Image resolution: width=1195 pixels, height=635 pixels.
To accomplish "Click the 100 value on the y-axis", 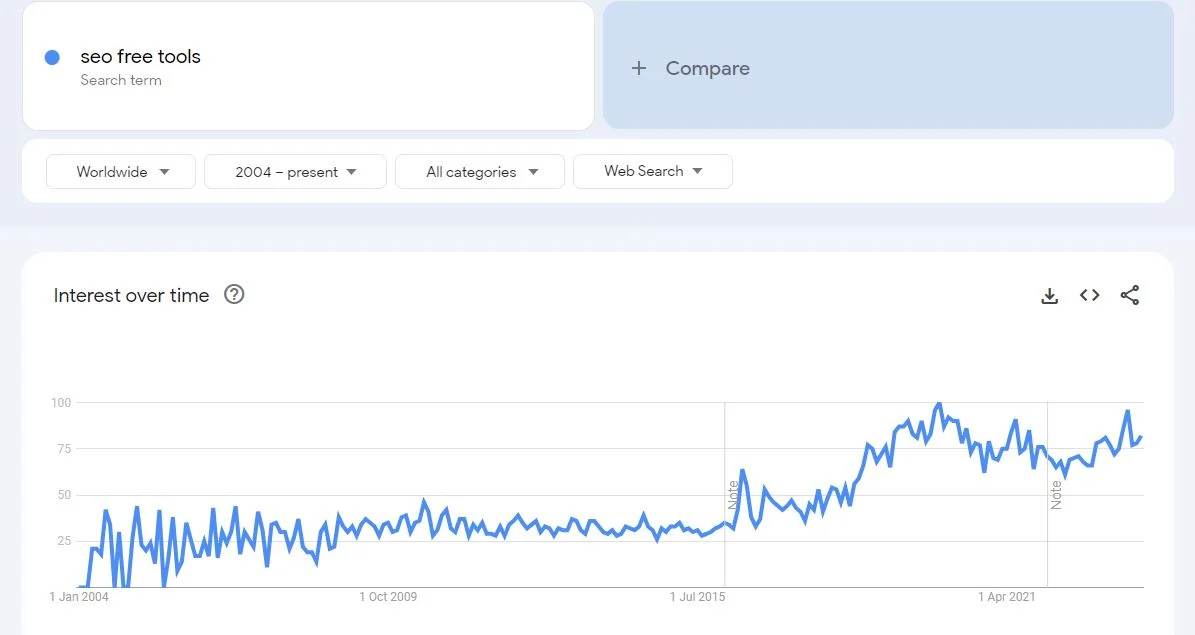I will (x=61, y=402).
